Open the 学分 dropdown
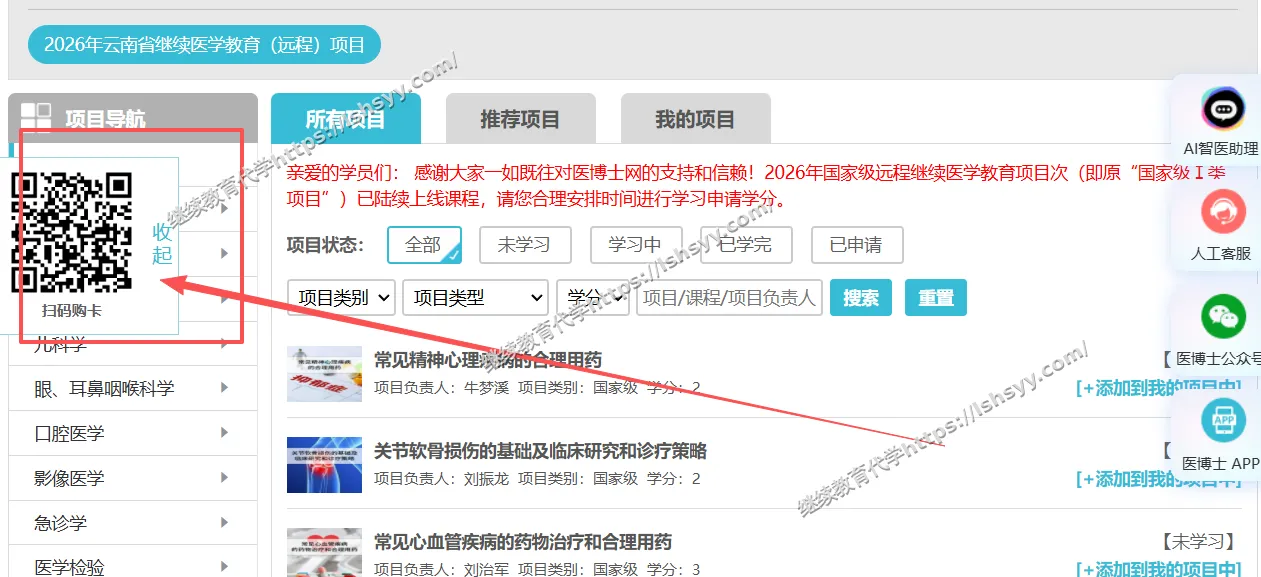The height and width of the screenshot is (577, 1261). [x=593, y=297]
